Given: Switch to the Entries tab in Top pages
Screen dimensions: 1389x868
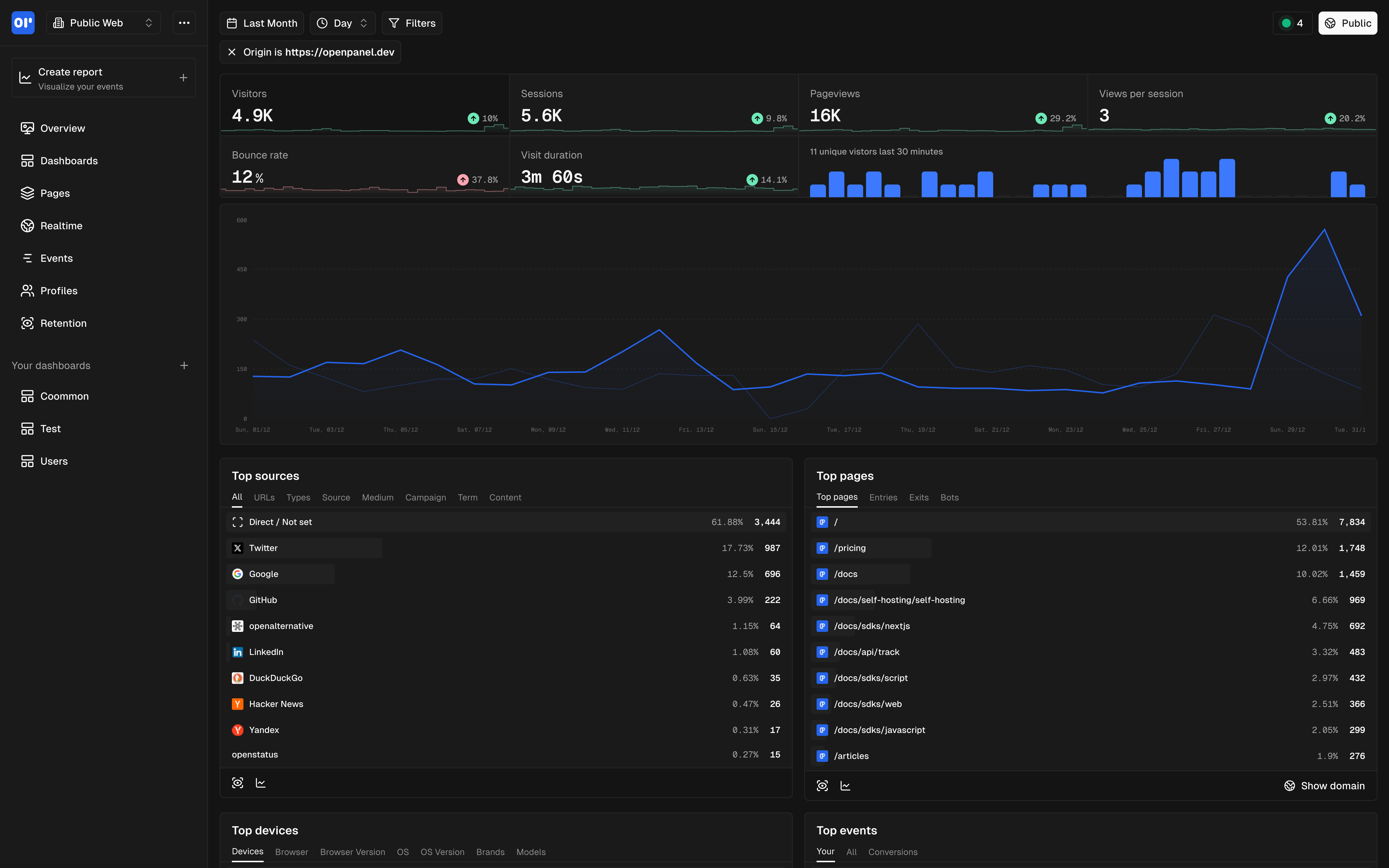Looking at the screenshot, I should (x=883, y=497).
